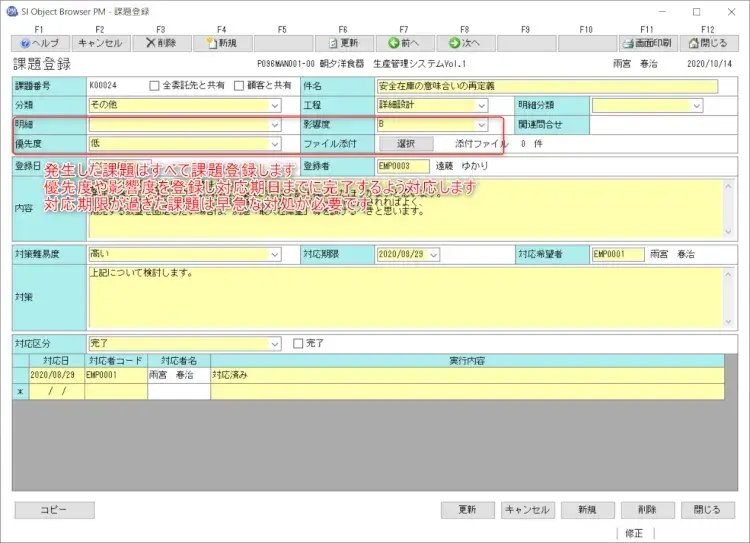Click the 閉じる toolbar button at F12
The image size is (750, 543).
[x=707, y=43]
